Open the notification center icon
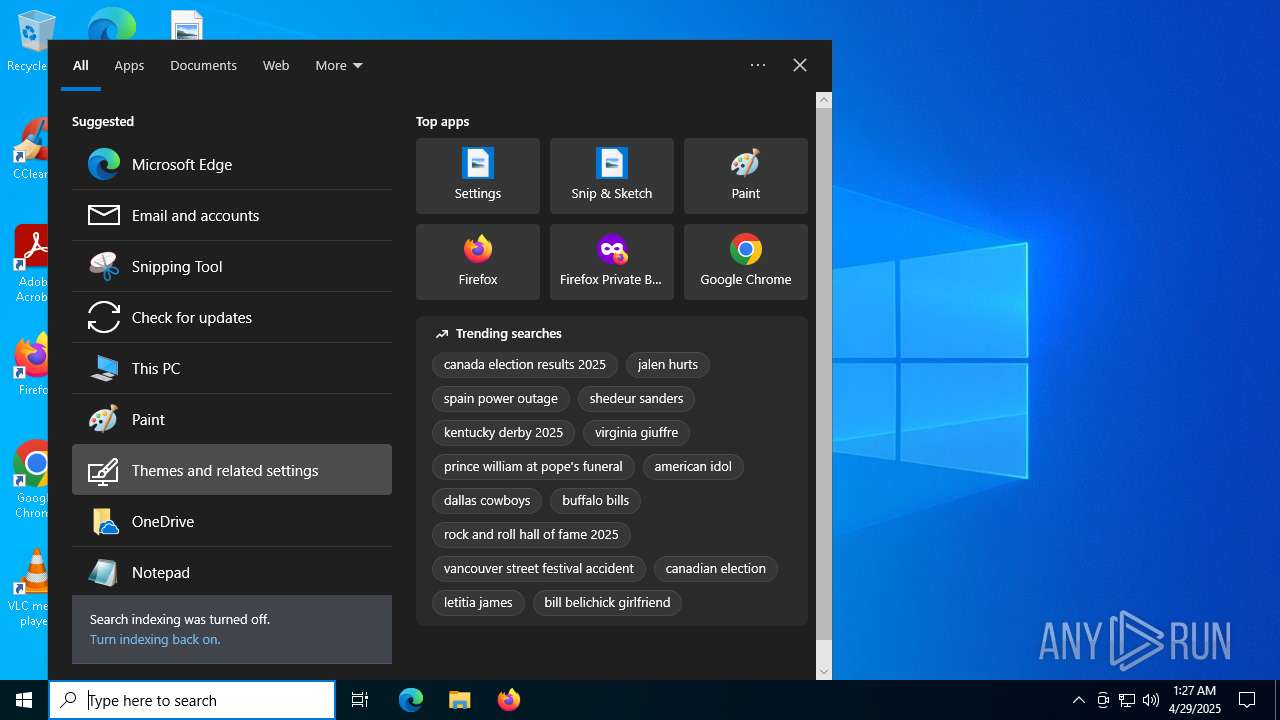This screenshot has height=720, width=1280. (x=1247, y=700)
